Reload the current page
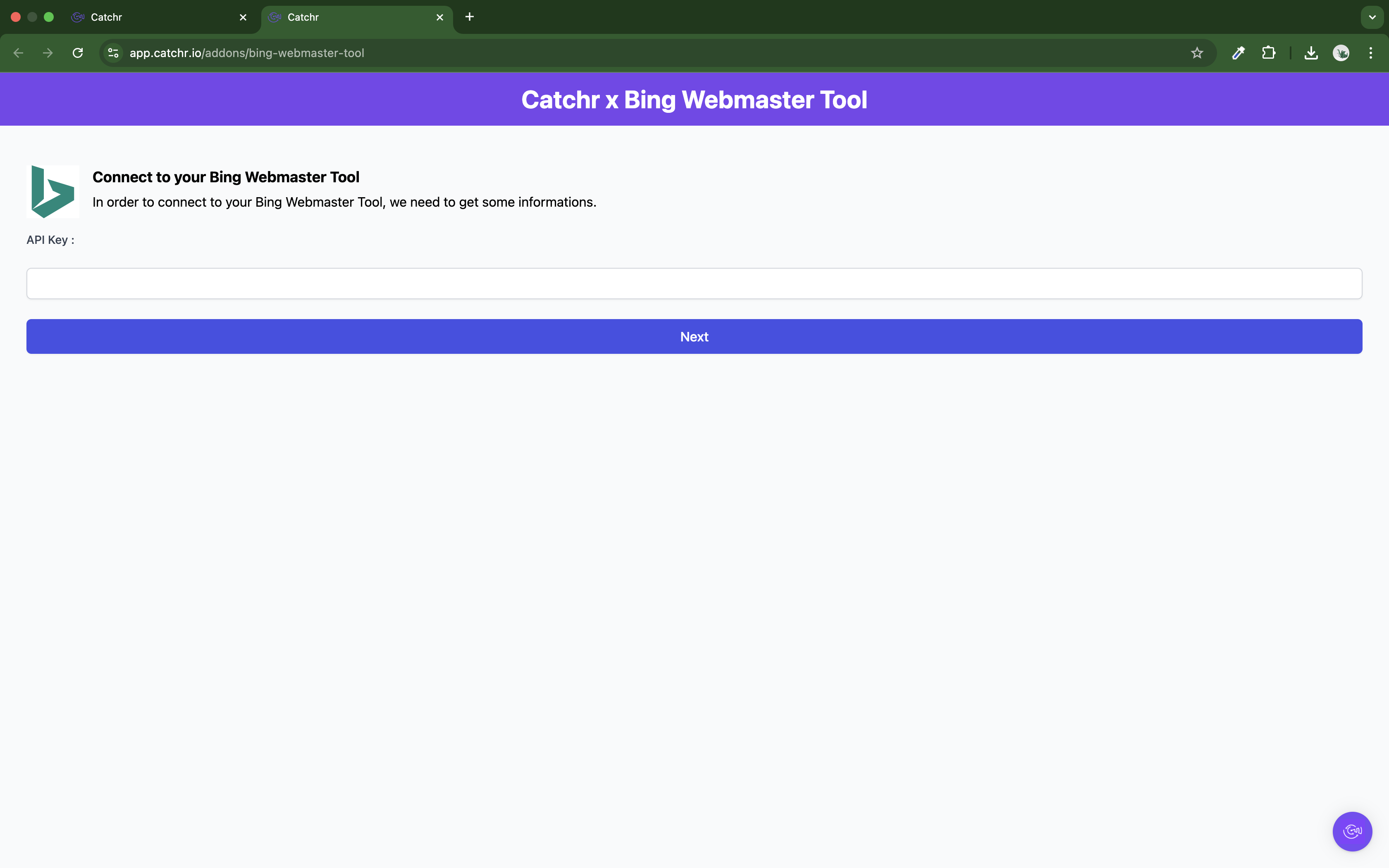Image resolution: width=1389 pixels, height=868 pixels. pos(78,53)
